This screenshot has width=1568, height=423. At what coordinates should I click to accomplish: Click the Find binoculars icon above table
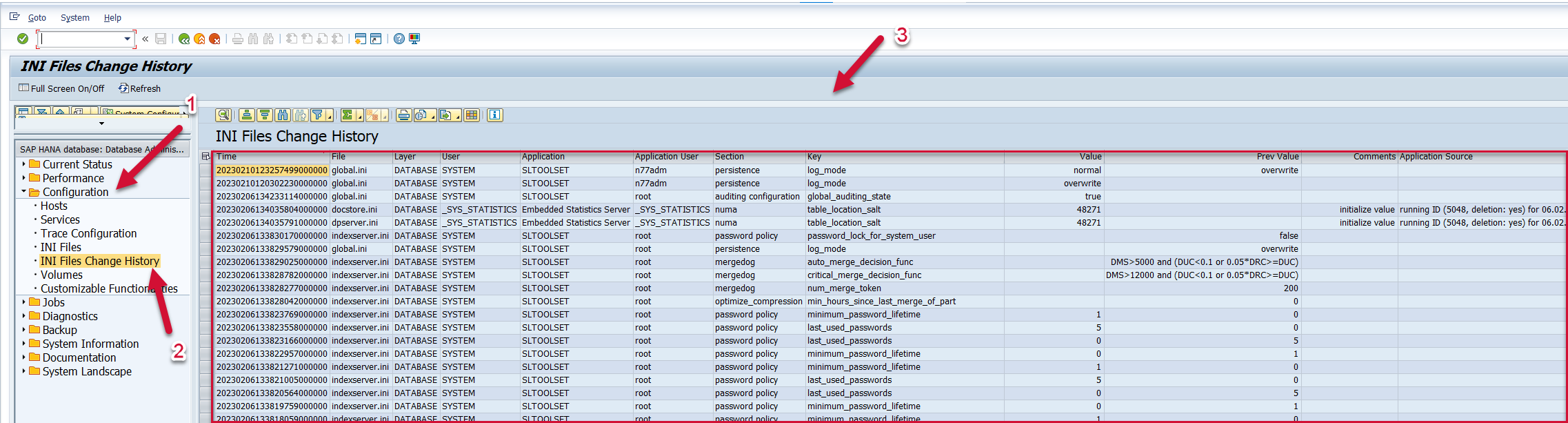tap(283, 115)
